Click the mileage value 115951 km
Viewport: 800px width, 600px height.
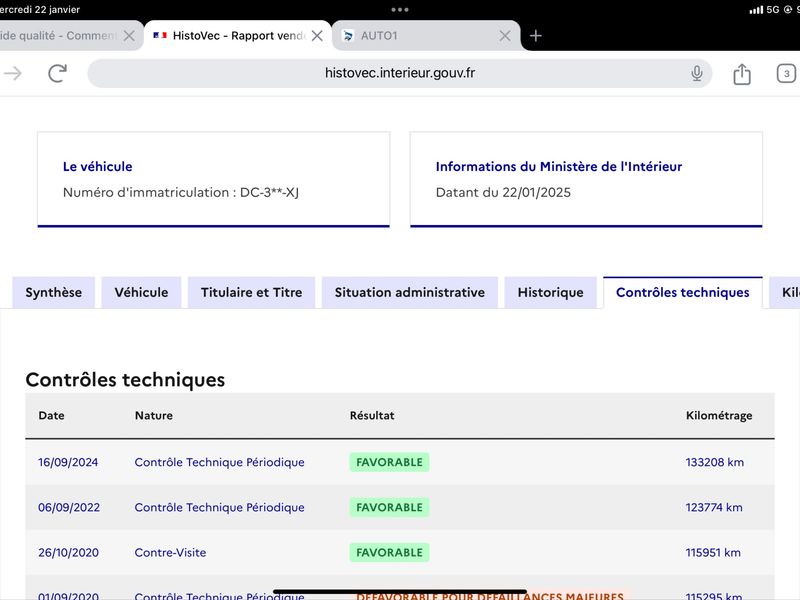713,553
